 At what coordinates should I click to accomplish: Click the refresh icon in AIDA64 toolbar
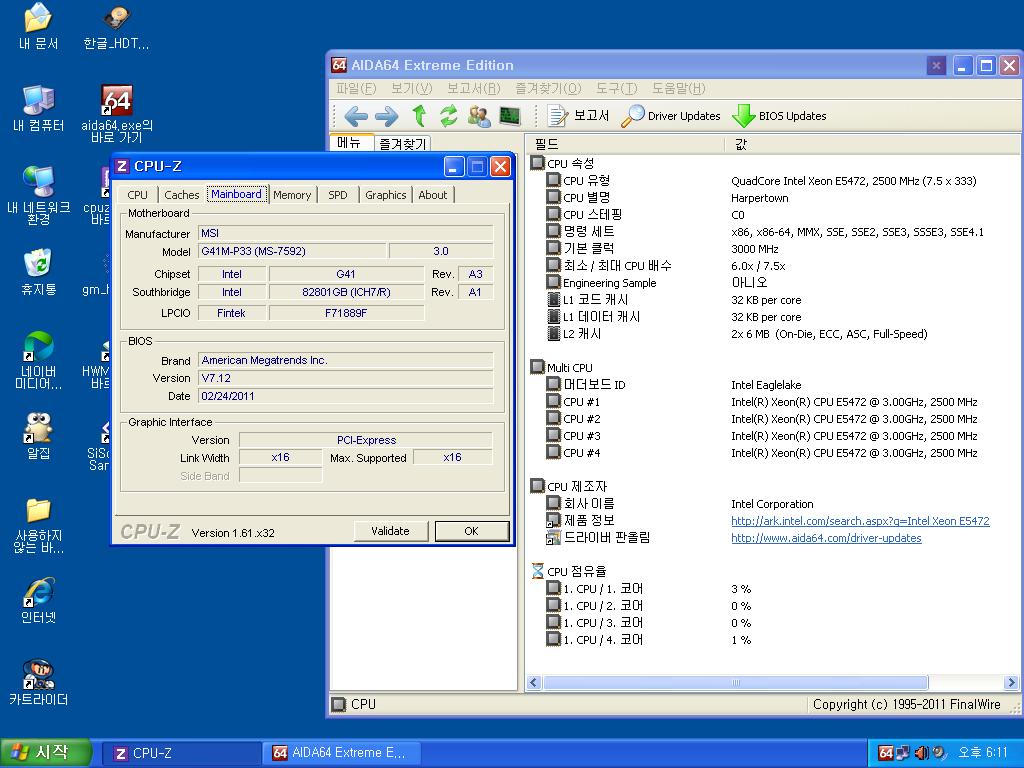[x=449, y=116]
